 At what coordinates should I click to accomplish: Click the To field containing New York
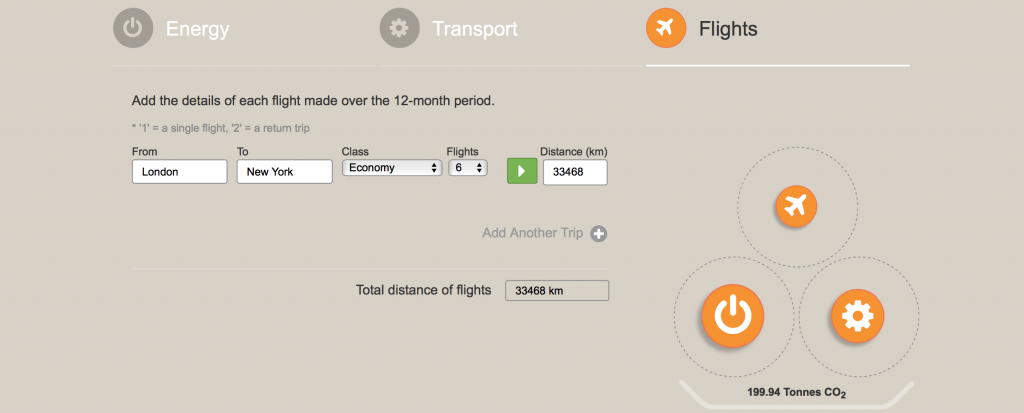tap(284, 172)
